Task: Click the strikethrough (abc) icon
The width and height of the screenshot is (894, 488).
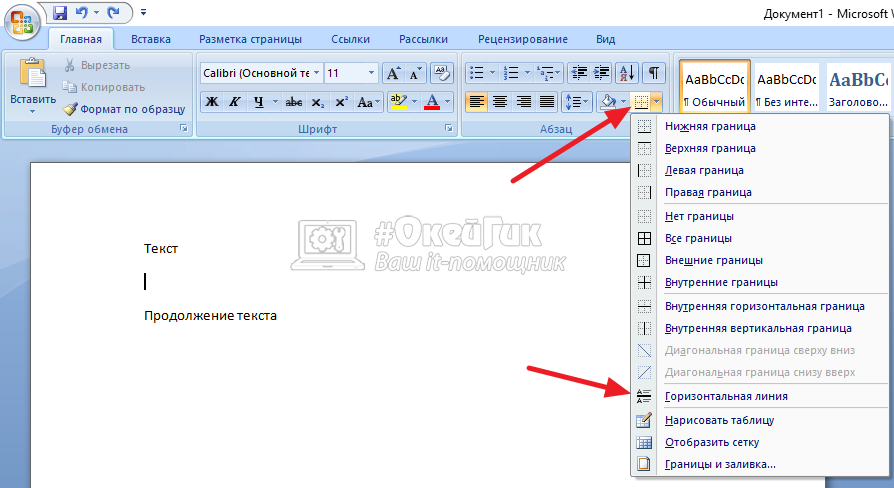Action: 294,102
